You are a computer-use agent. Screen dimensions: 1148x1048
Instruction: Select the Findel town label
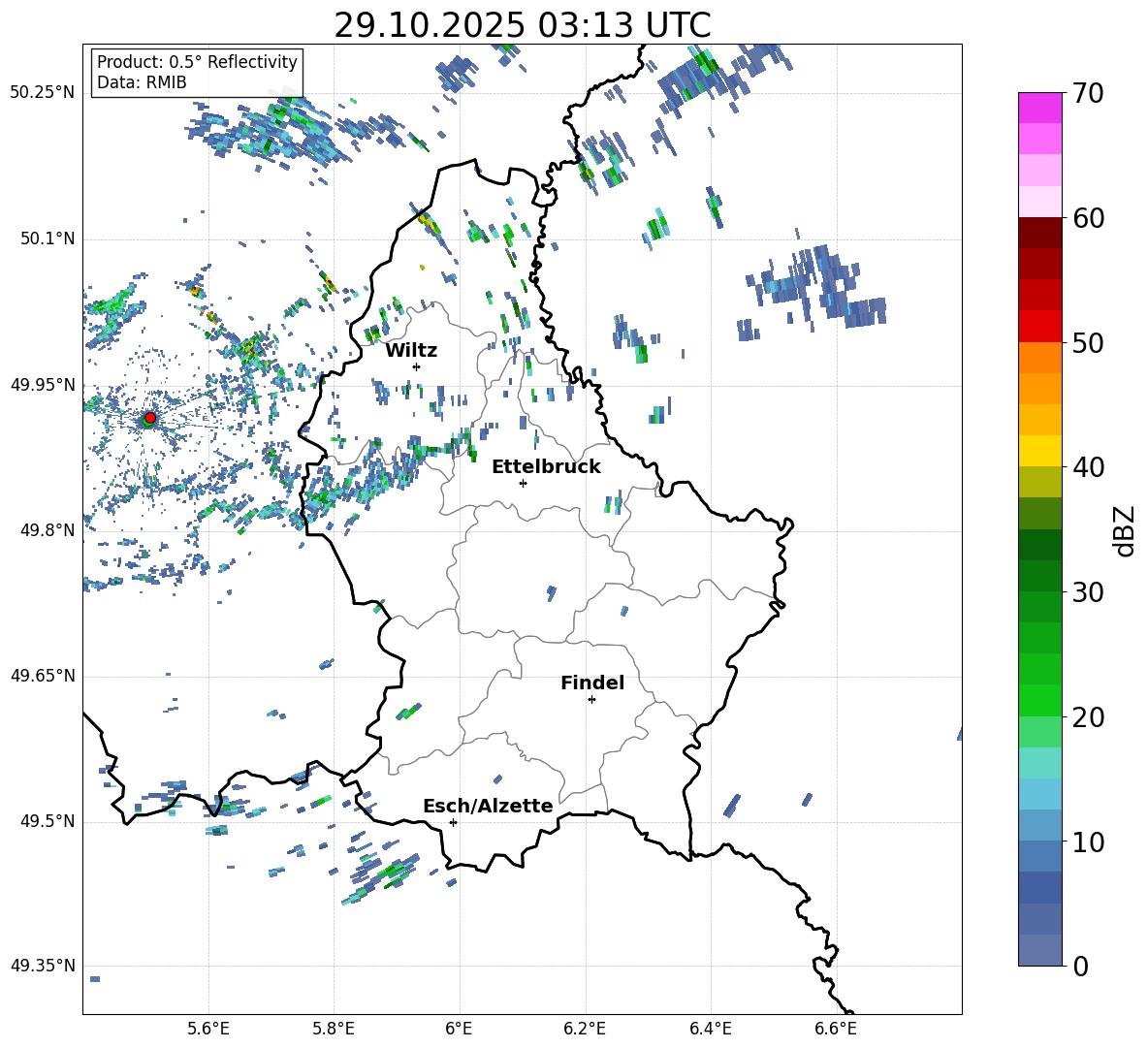pyautogui.click(x=591, y=683)
